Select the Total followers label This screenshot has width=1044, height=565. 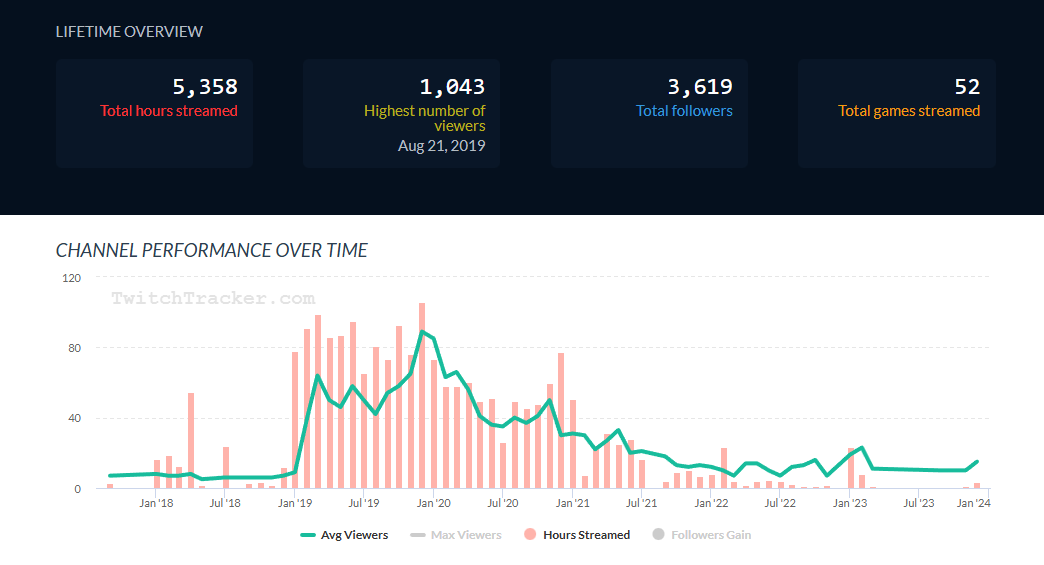click(684, 111)
